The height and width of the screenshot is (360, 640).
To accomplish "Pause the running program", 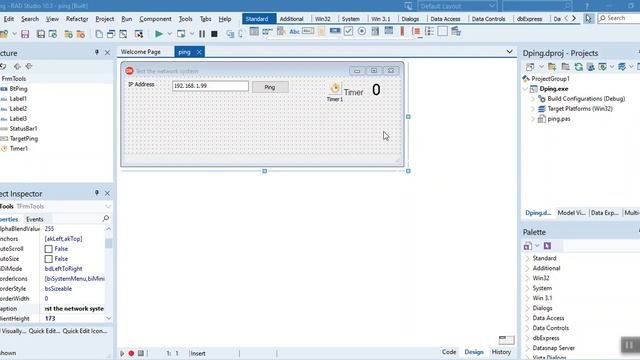I will (x=202, y=34).
